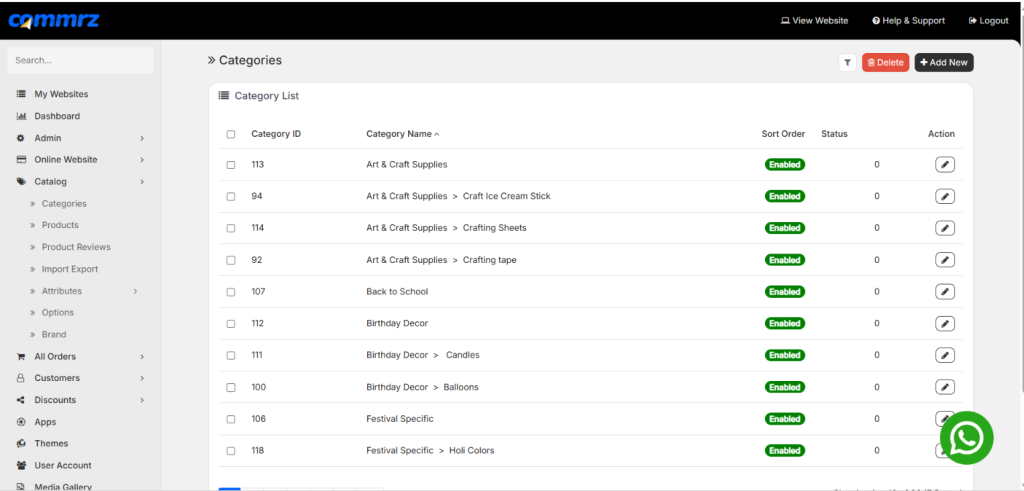Click the Online Website card icon
This screenshot has width=1024, height=491.
pos(21,159)
